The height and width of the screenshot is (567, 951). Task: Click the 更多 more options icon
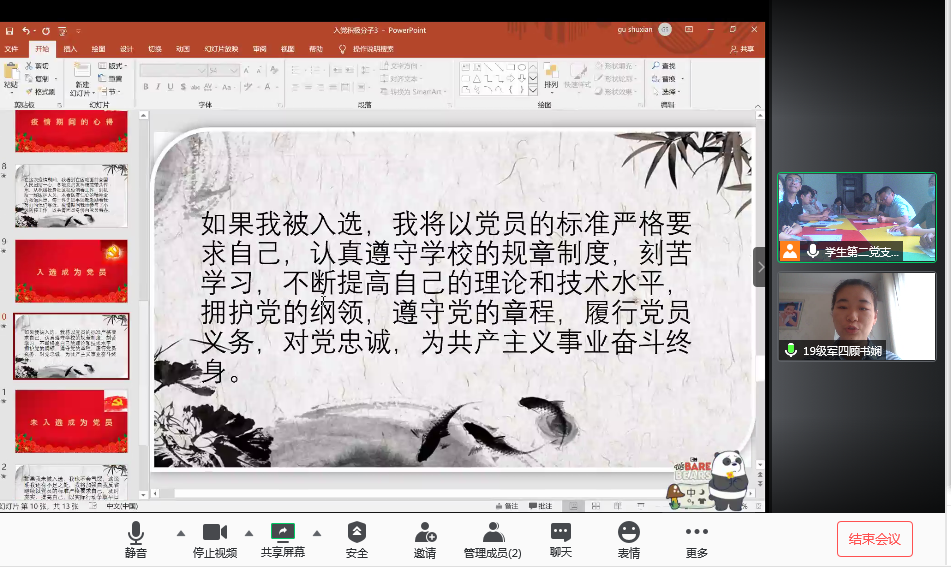[697, 538]
